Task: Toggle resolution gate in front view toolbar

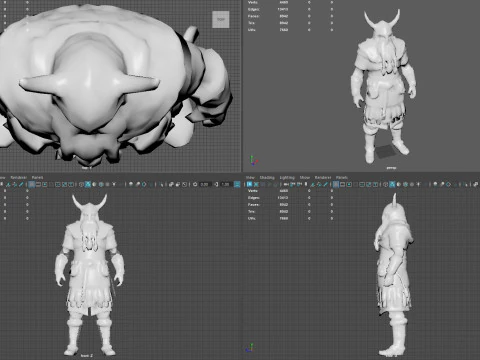Action: (x=45, y=184)
